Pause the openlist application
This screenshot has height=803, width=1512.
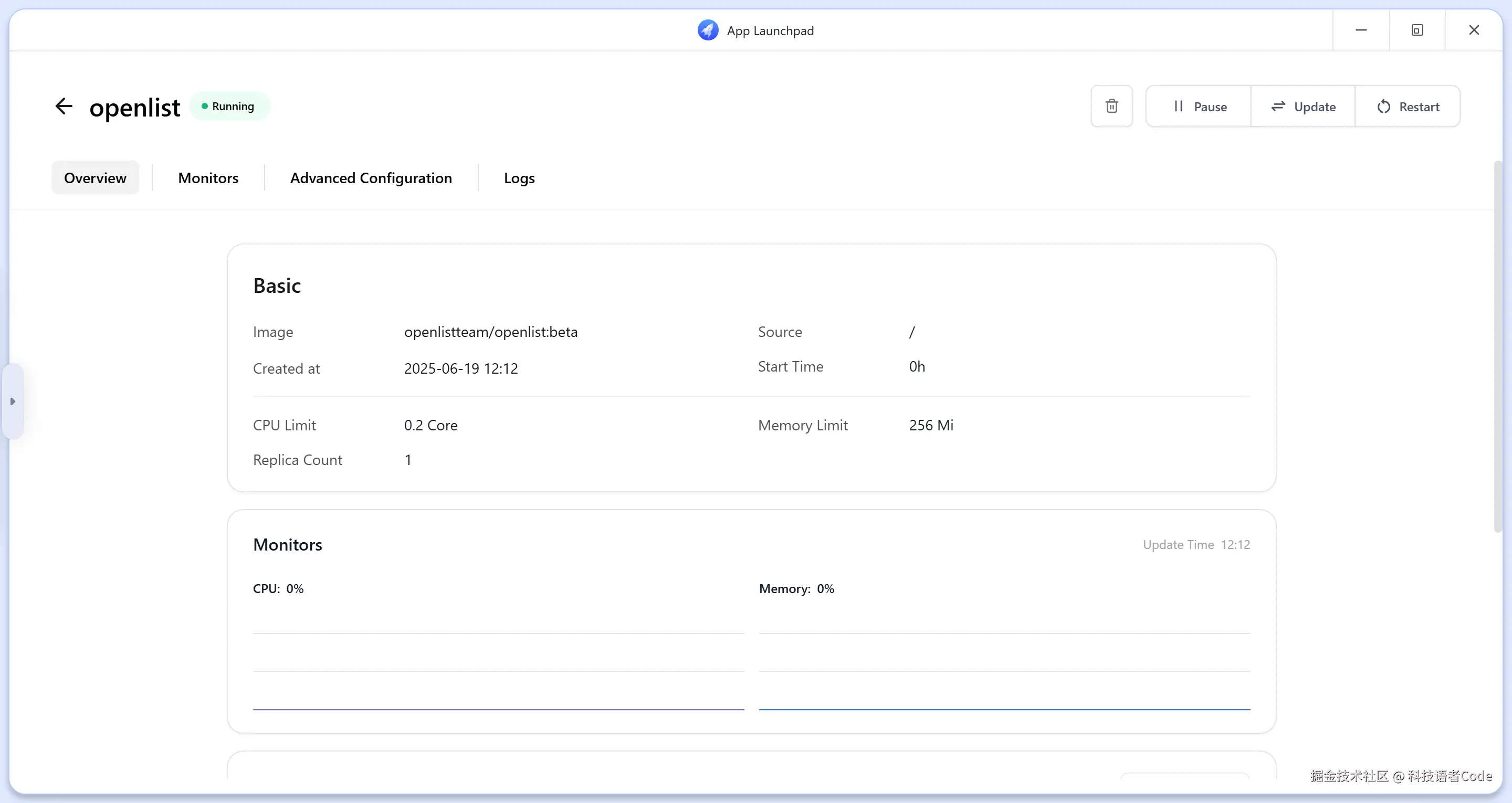click(x=1199, y=106)
